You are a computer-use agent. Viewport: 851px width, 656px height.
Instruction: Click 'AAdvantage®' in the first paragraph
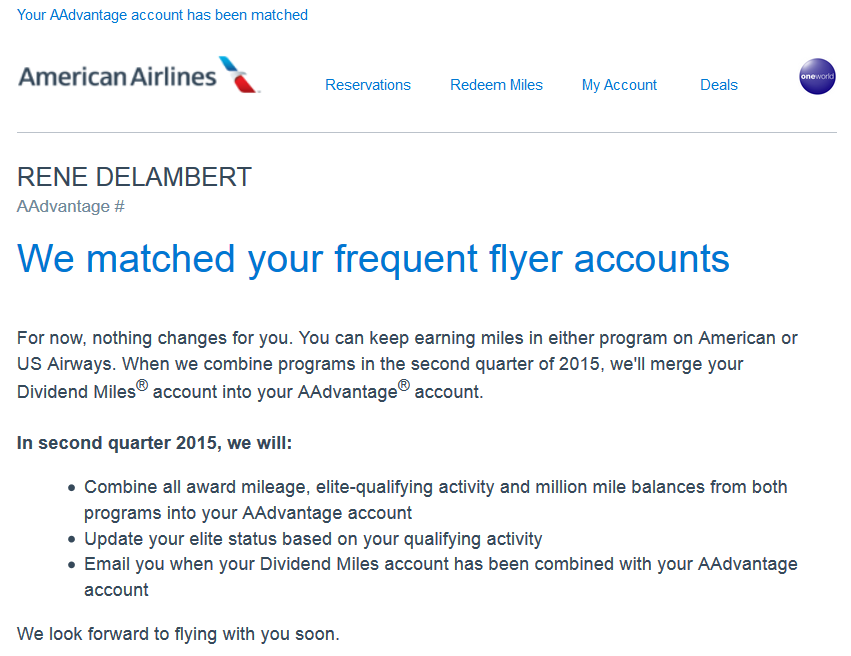click(x=352, y=392)
